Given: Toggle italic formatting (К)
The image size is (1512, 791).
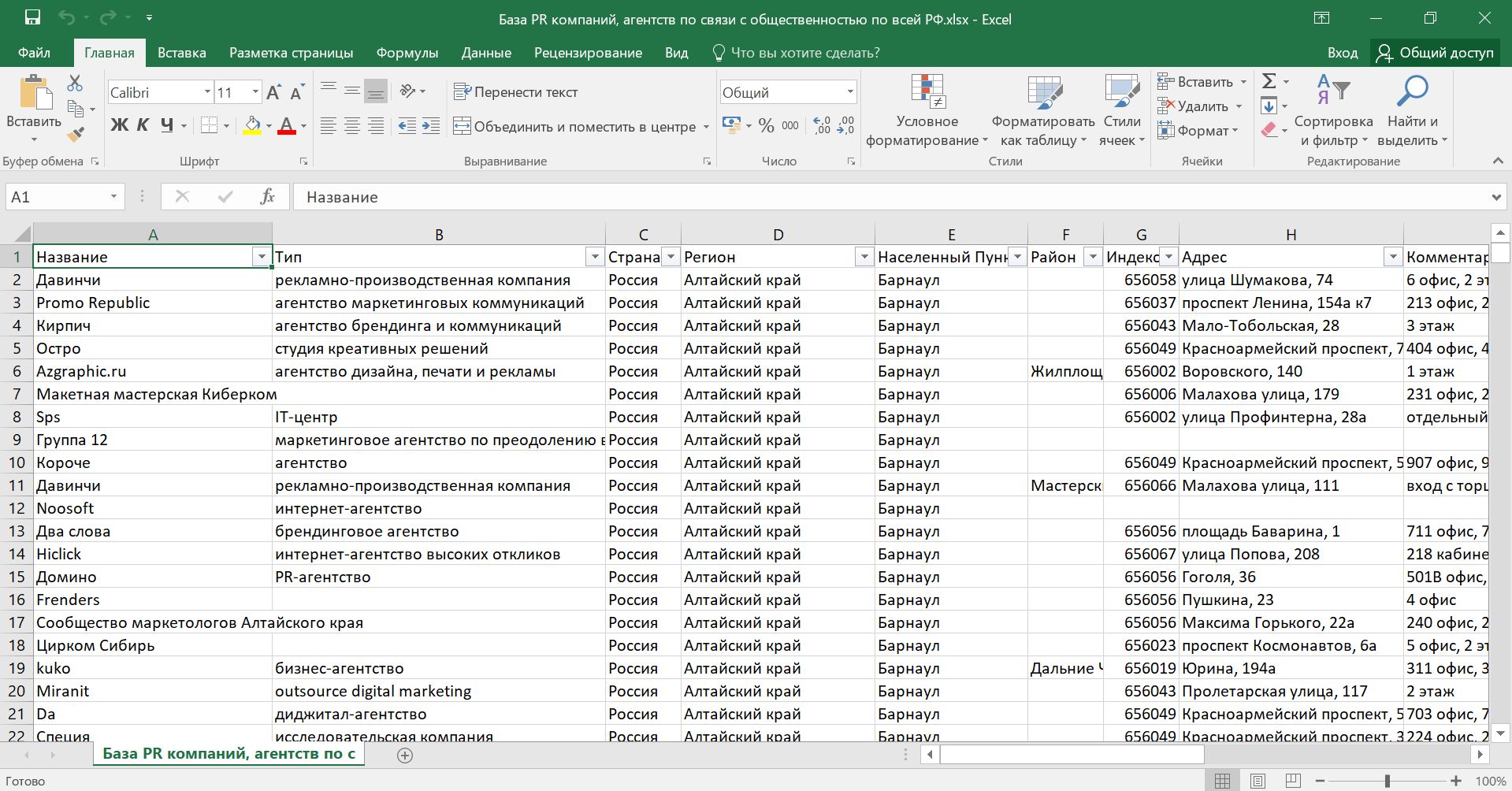Looking at the screenshot, I should point(143,125).
